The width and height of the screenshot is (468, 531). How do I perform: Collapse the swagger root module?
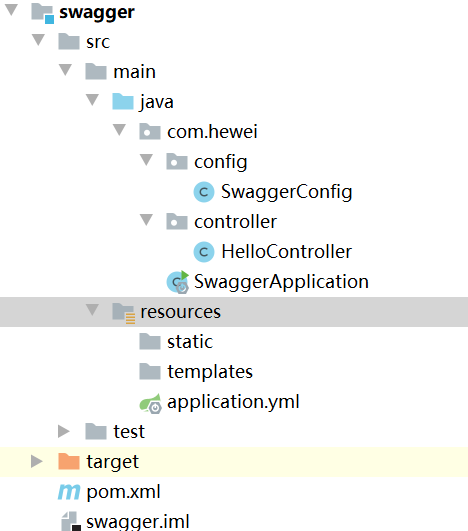pyautogui.click(x=11, y=9)
